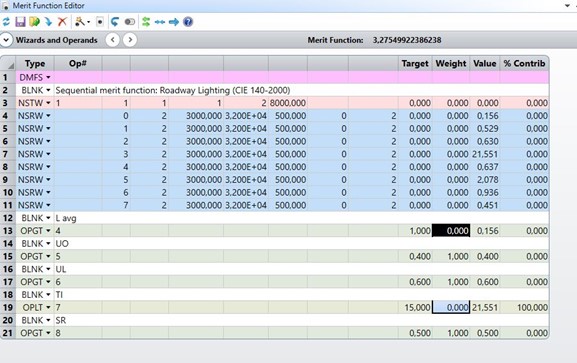Open the NSTW type dropdown in row 3
The height and width of the screenshot is (363, 577).
[x=48, y=103]
